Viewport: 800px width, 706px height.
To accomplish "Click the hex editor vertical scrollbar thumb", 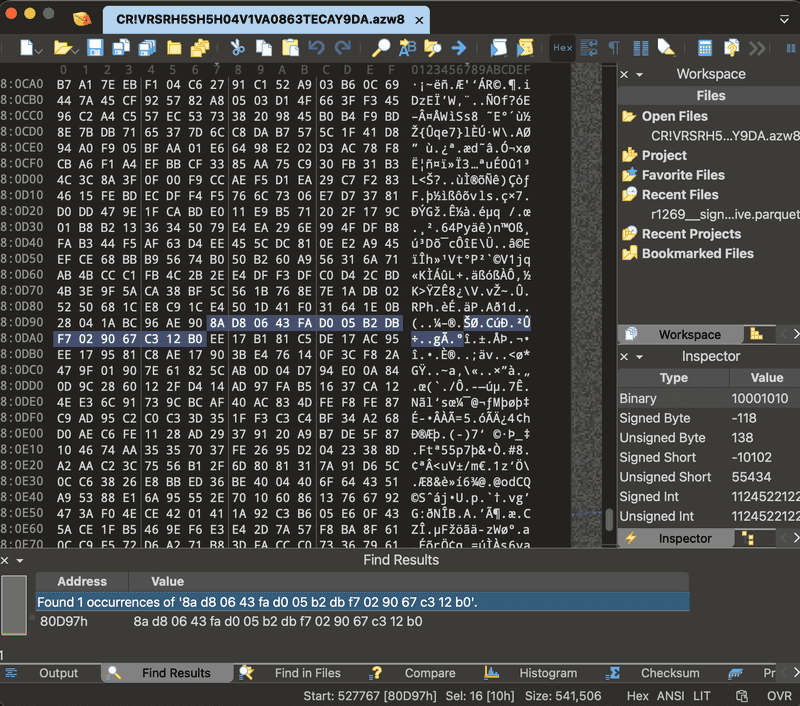I will click(x=609, y=519).
